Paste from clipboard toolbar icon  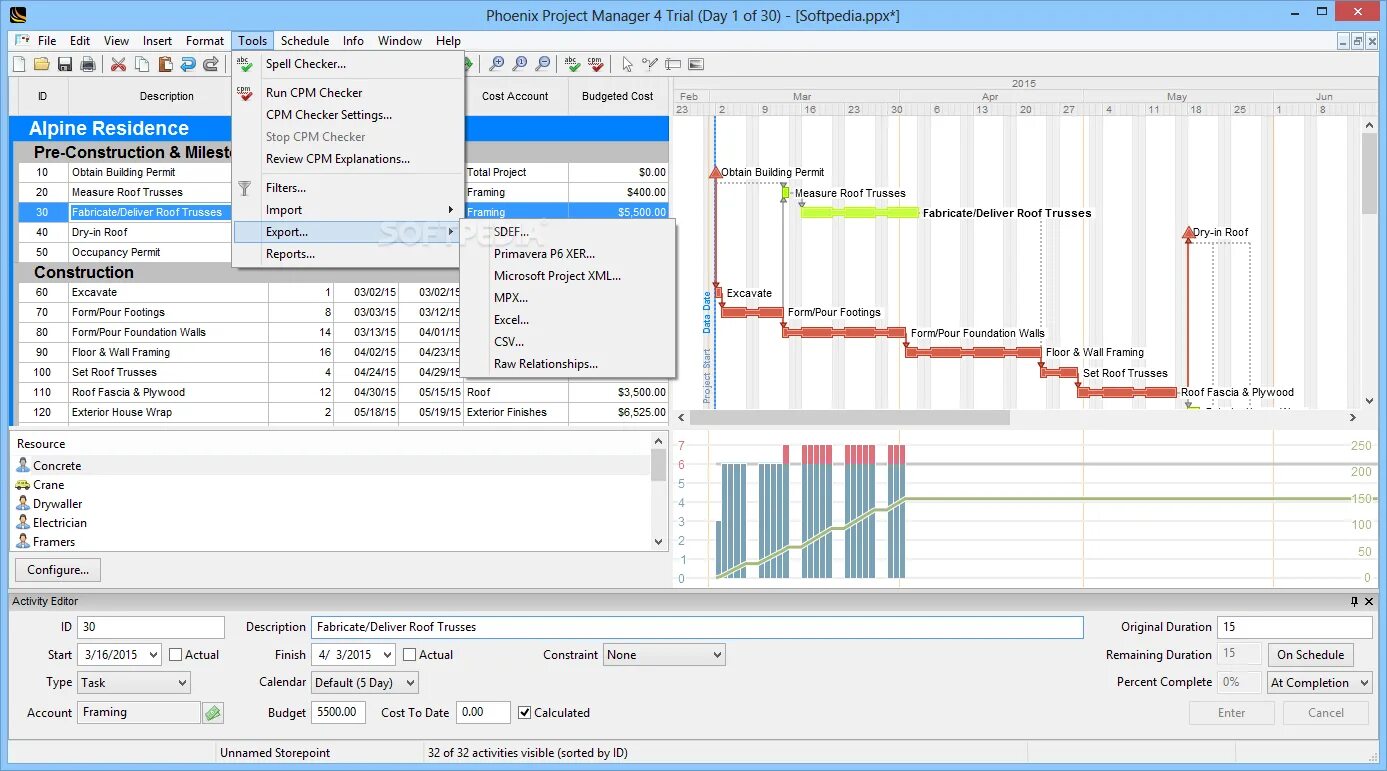pos(165,64)
